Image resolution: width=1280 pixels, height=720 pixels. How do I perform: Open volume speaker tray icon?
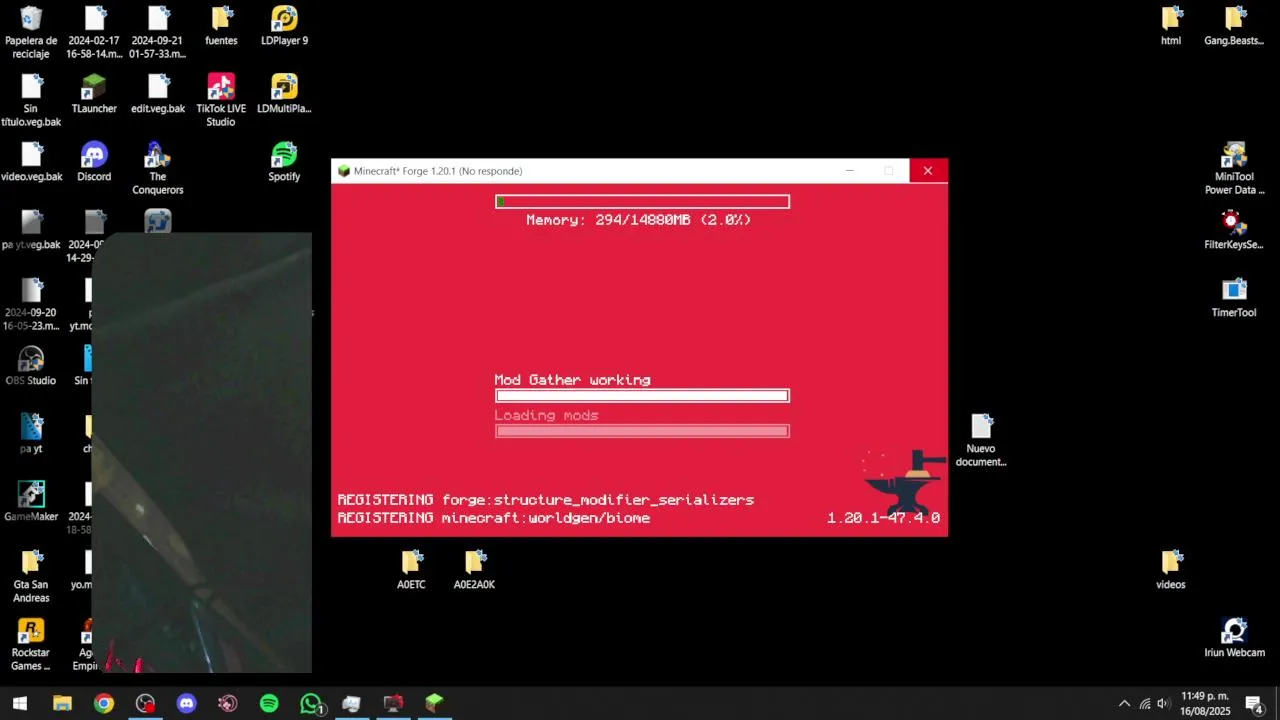click(x=1163, y=704)
